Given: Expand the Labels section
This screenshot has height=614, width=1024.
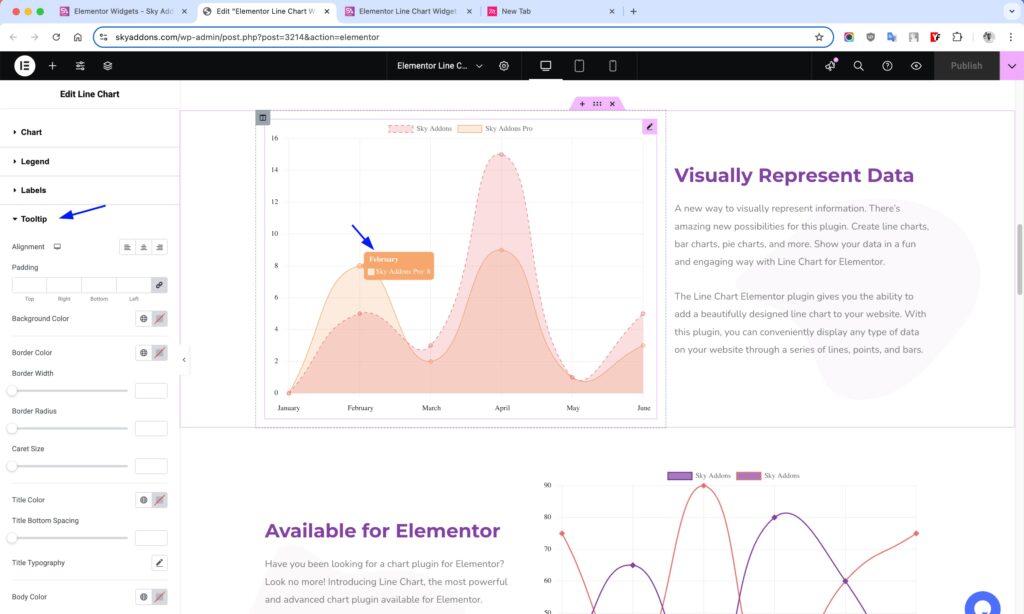Looking at the screenshot, I should [x=89, y=190].
